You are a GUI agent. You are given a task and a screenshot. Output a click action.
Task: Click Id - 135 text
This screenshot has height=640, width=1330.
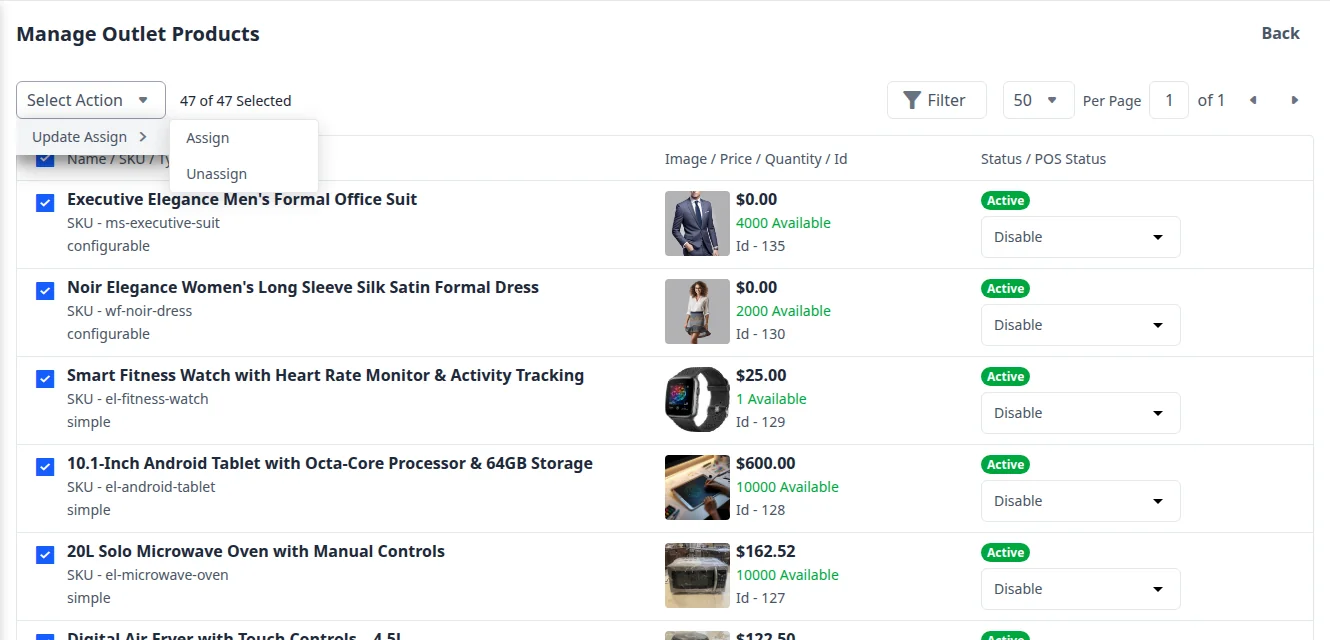click(x=761, y=246)
